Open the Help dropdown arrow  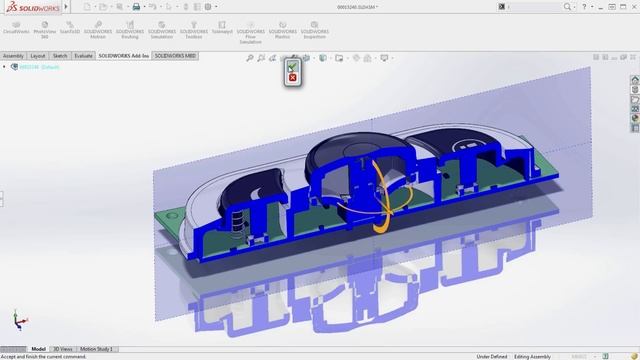click(592, 7)
